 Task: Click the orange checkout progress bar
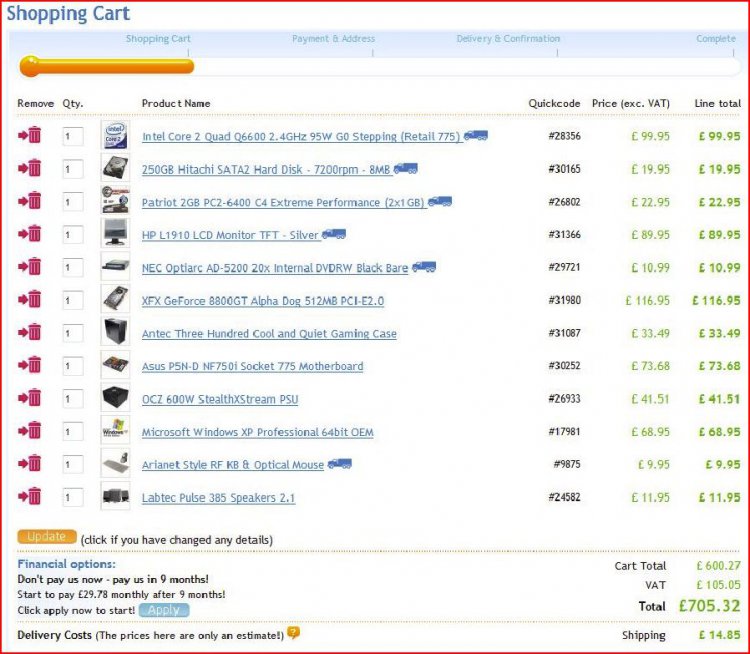107,66
